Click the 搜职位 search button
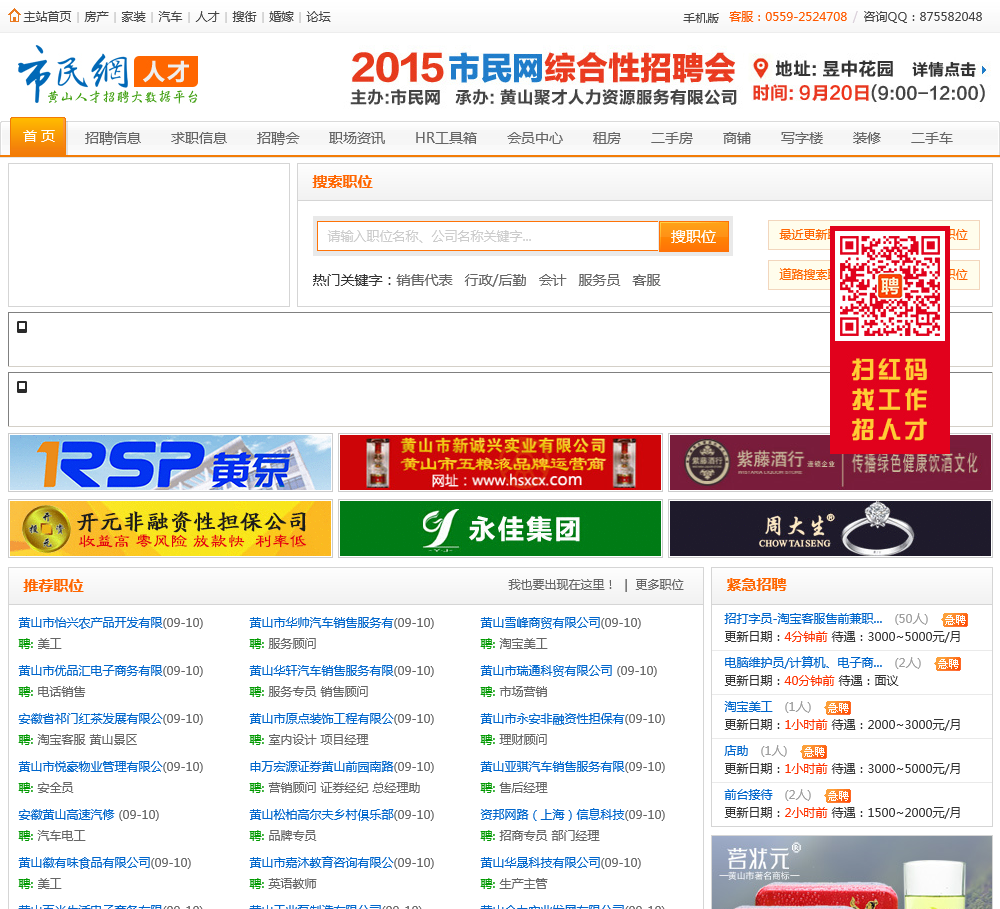Image resolution: width=1000 pixels, height=909 pixels. (x=693, y=236)
